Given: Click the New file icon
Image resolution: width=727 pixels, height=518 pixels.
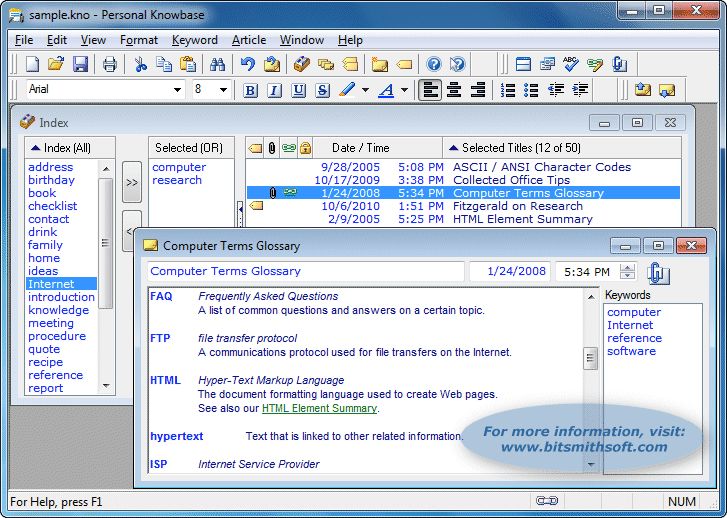Looking at the screenshot, I should pos(32,64).
